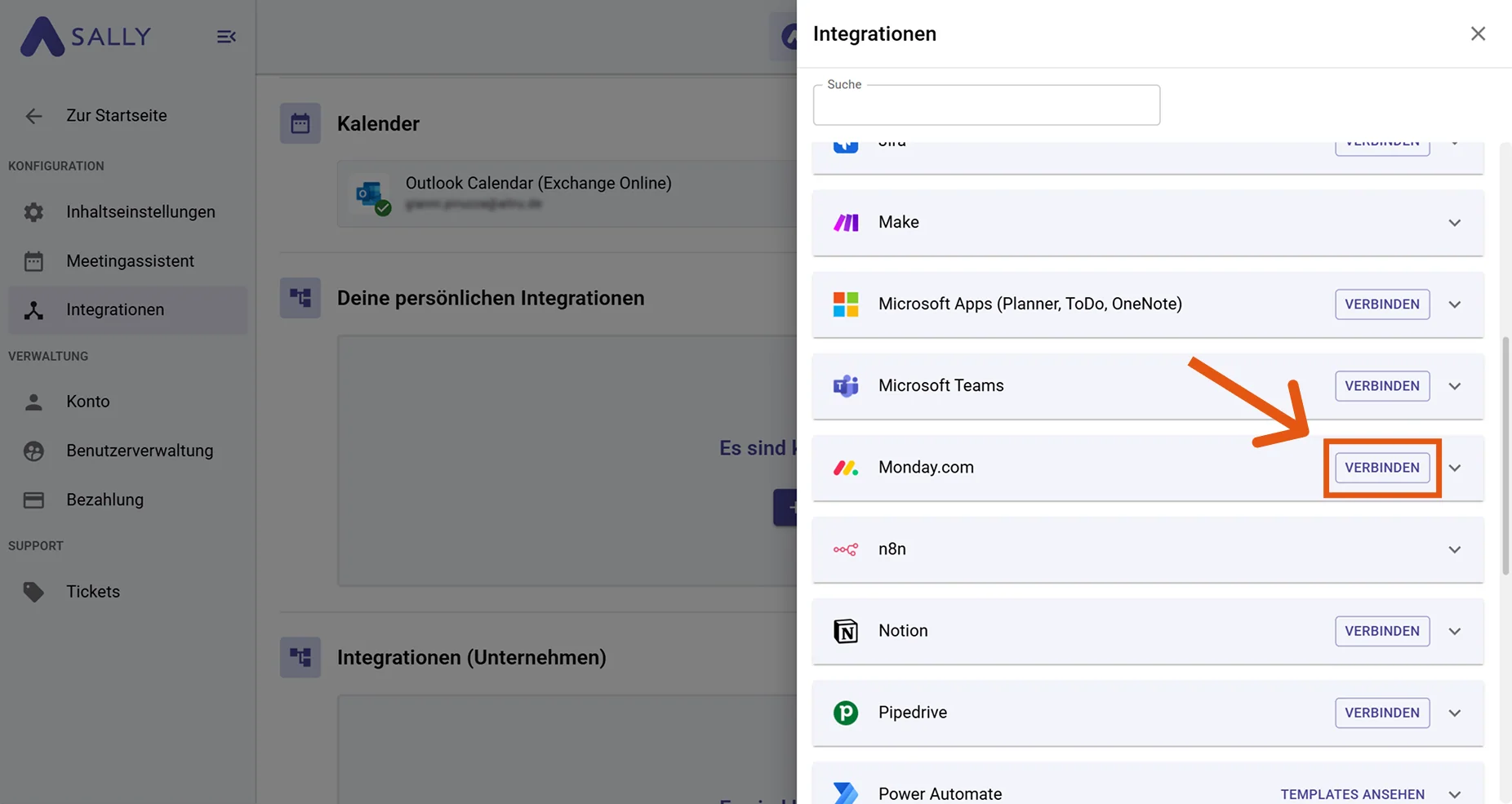Connect Notion via Verbinden
The width and height of the screenshot is (1512, 804).
point(1382,631)
